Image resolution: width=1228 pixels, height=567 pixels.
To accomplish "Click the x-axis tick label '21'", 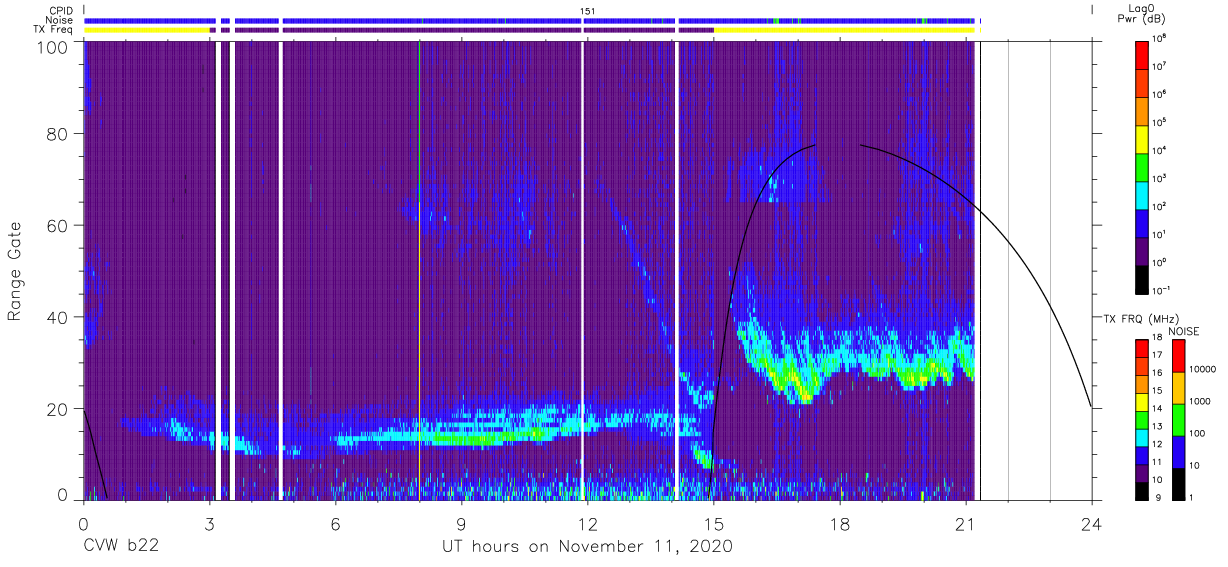I will pyautogui.click(x=966, y=524).
